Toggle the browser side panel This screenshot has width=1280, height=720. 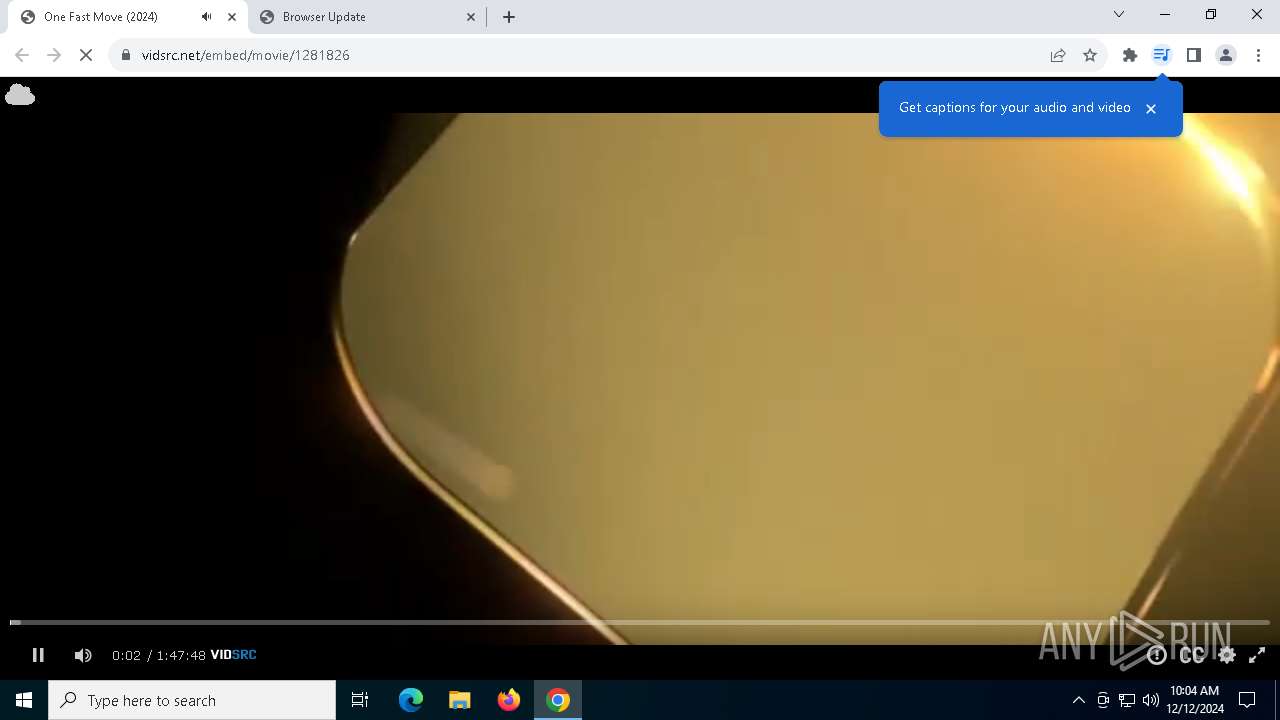pos(1194,55)
